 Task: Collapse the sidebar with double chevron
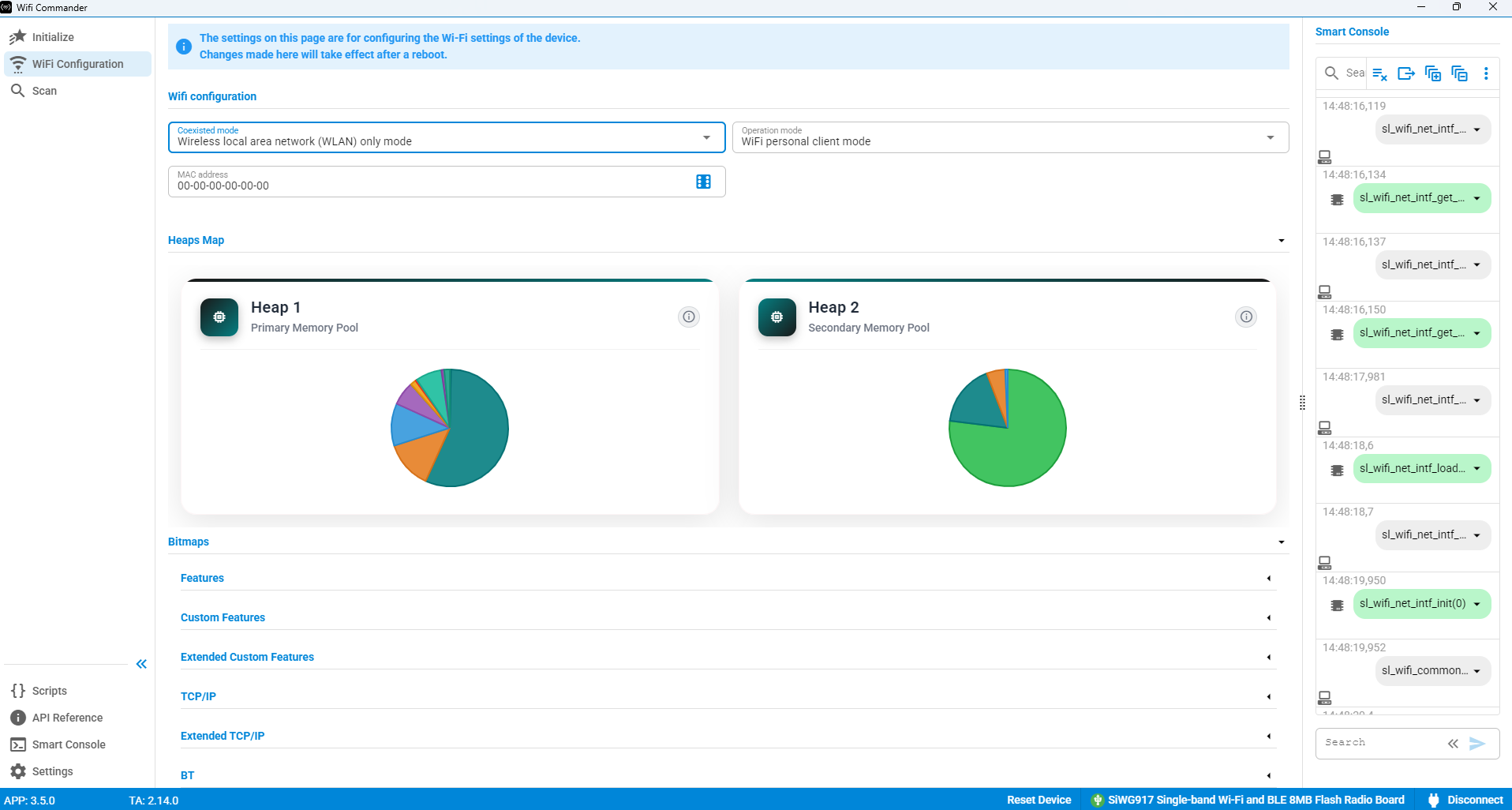[x=141, y=664]
